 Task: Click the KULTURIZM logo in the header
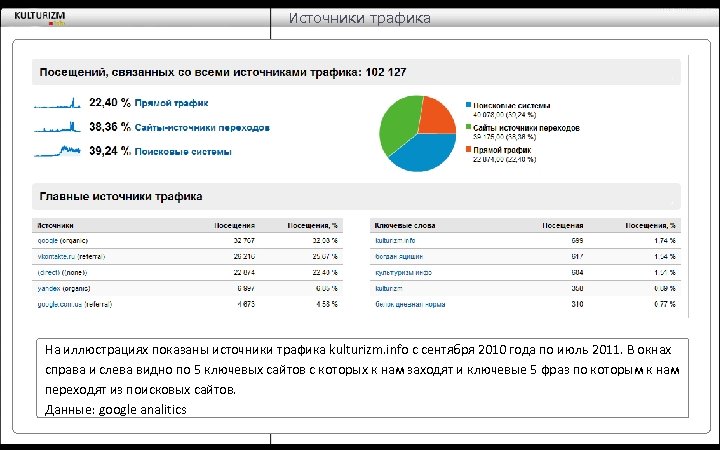40,18
